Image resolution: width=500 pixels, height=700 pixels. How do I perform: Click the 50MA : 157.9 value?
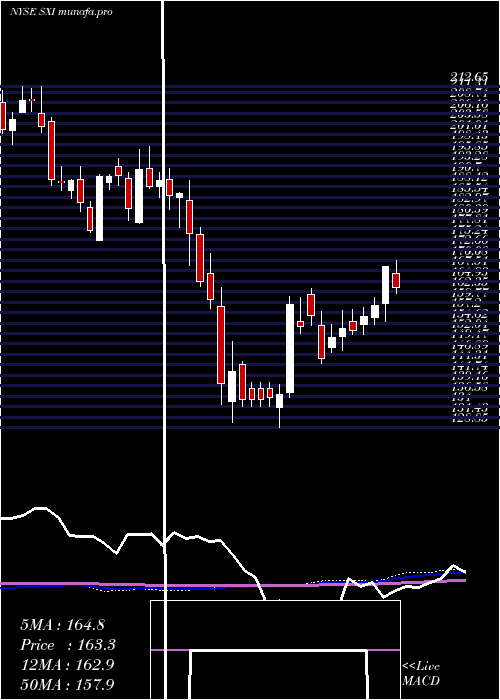point(67,684)
